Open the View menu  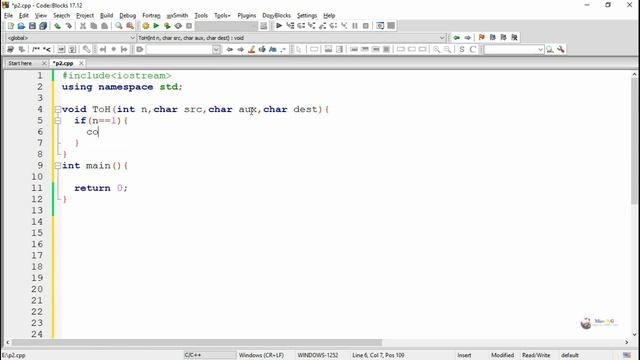(x=40, y=16)
